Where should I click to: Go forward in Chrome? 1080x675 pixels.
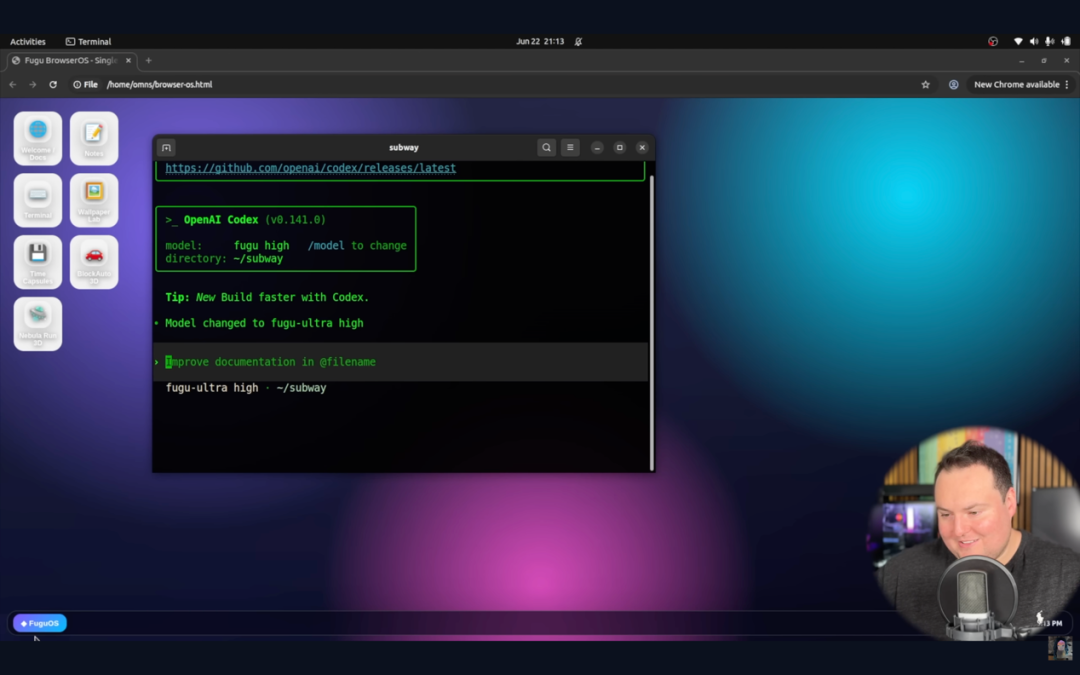click(32, 85)
